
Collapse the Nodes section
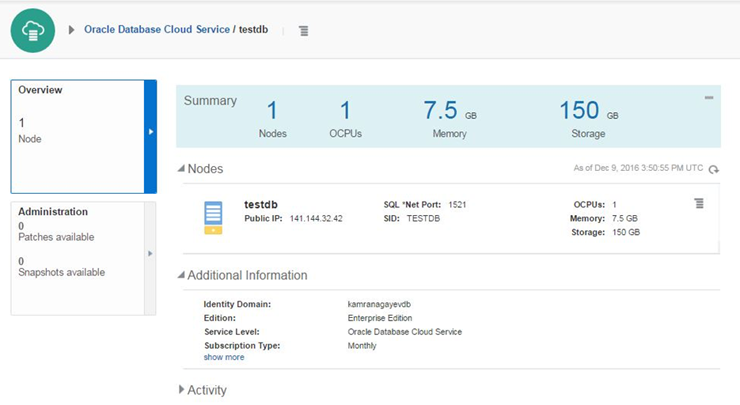181,169
